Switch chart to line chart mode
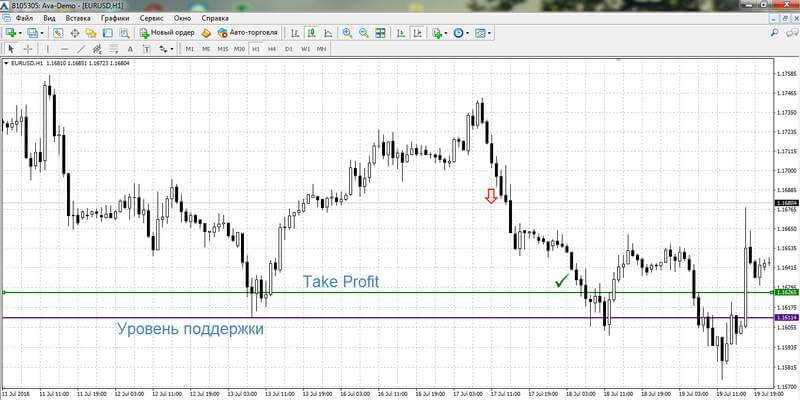The image size is (800, 400). [328, 33]
